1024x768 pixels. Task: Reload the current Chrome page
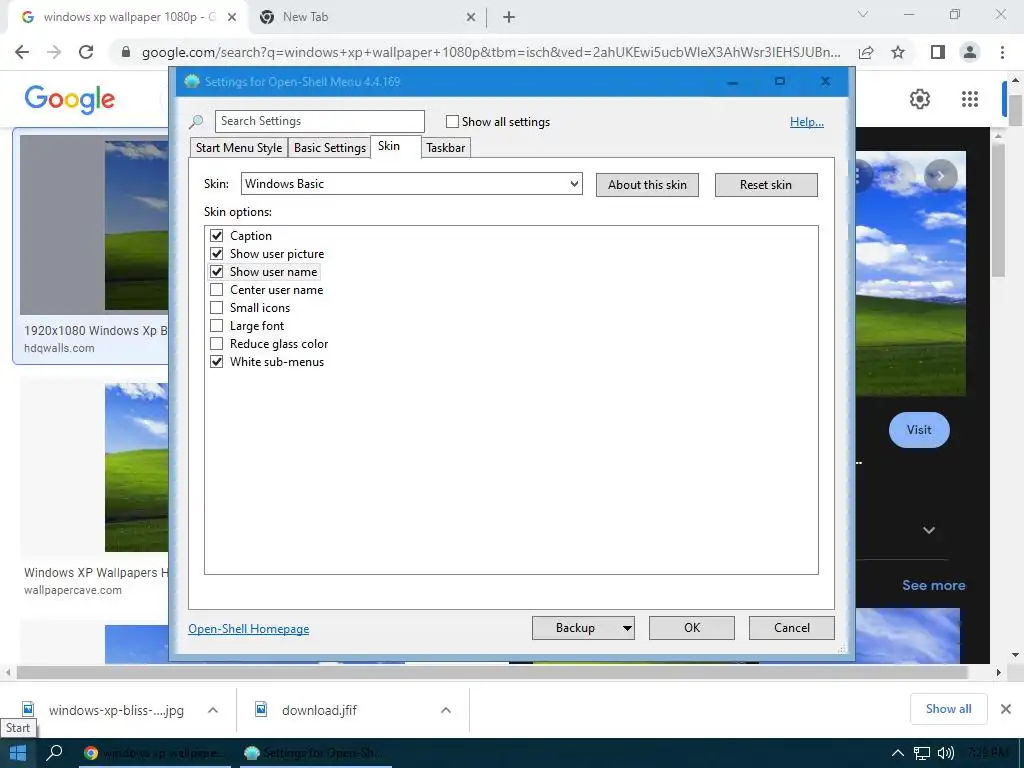pyautogui.click(x=86, y=52)
